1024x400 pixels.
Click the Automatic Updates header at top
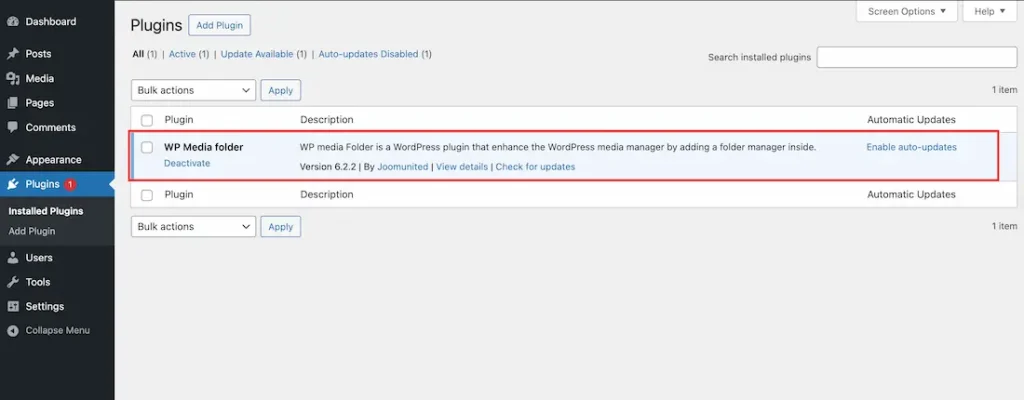pyautogui.click(x=911, y=120)
